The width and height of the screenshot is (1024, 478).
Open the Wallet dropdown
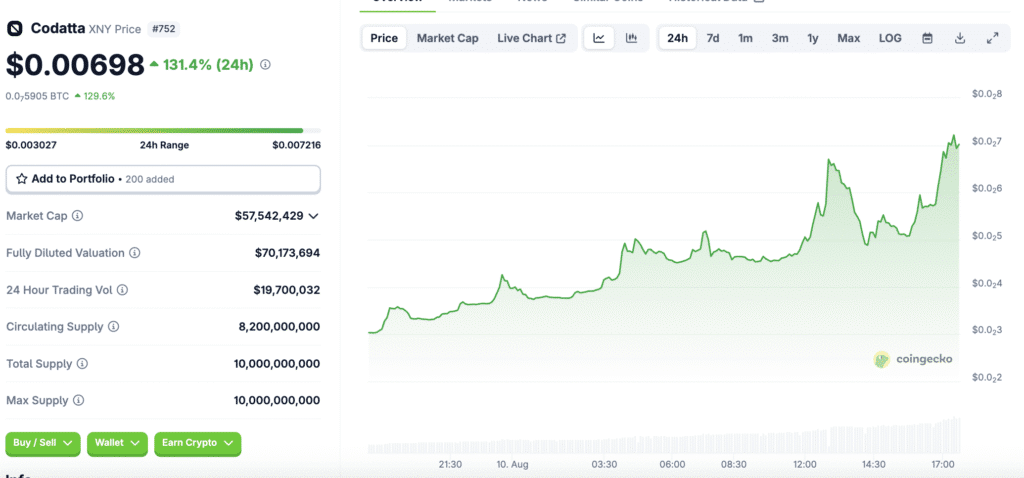click(117, 443)
